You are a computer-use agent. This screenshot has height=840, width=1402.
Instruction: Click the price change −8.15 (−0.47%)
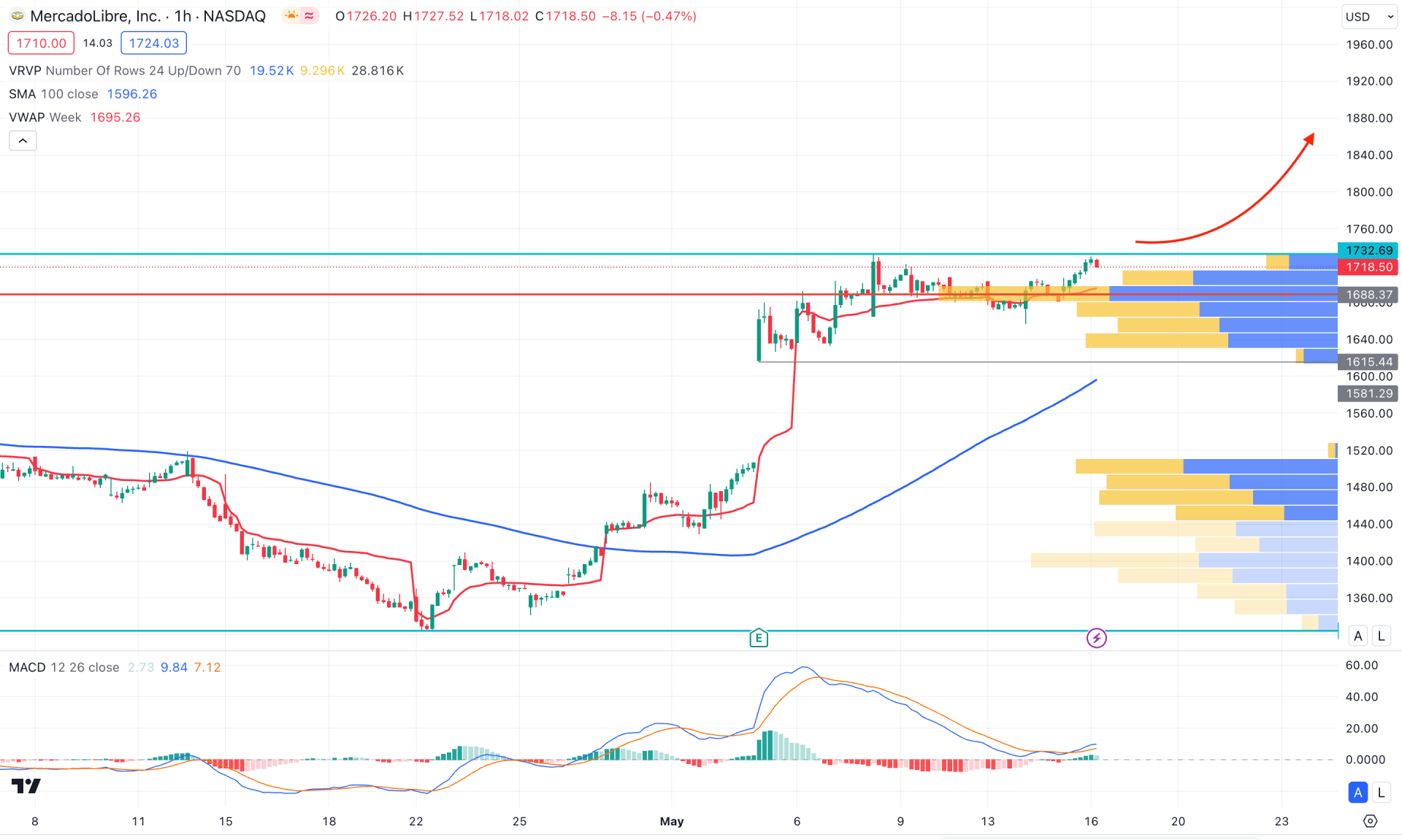649,16
